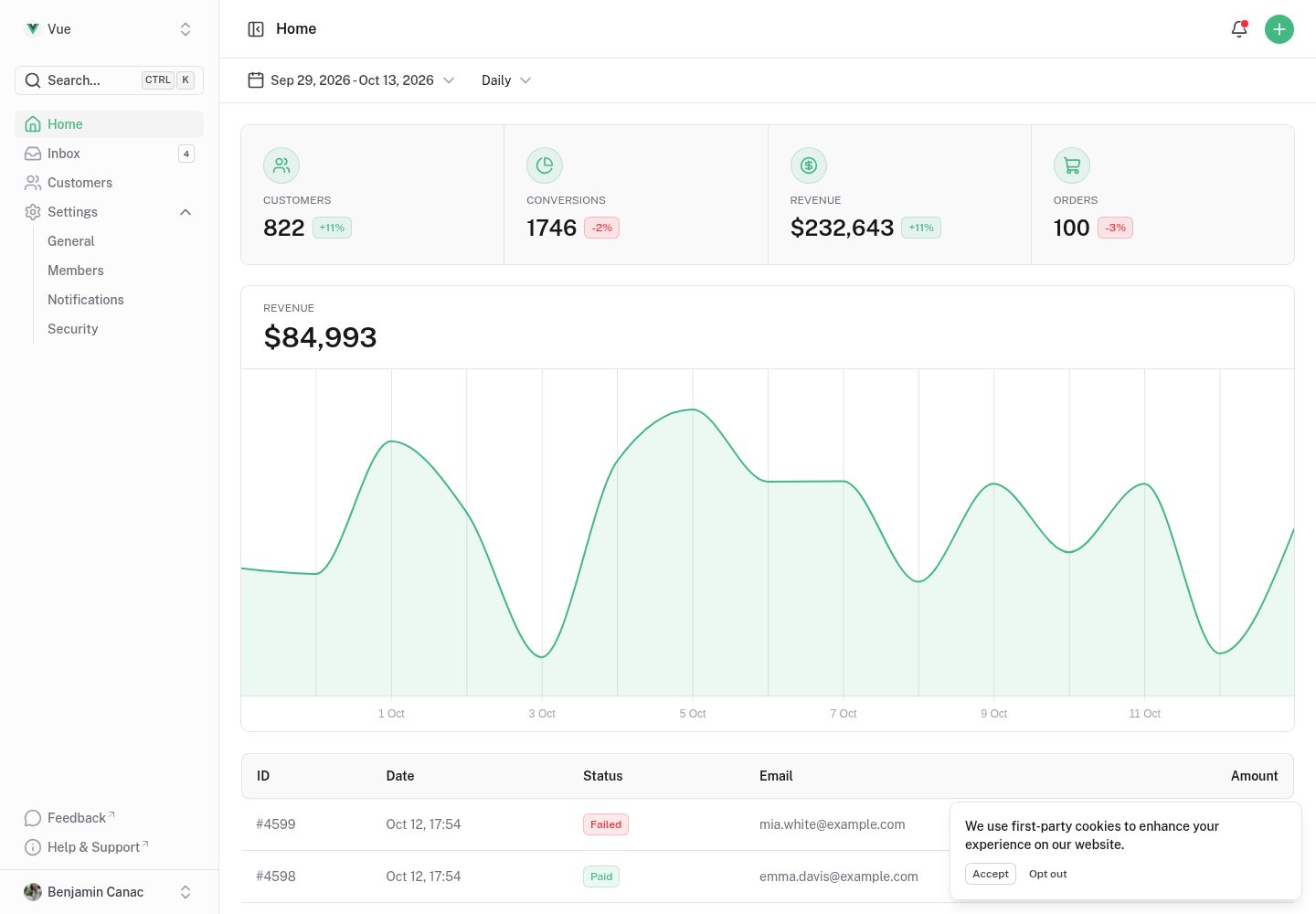Go to Home in sidebar
Image resolution: width=1316 pixels, height=914 pixels.
click(109, 124)
